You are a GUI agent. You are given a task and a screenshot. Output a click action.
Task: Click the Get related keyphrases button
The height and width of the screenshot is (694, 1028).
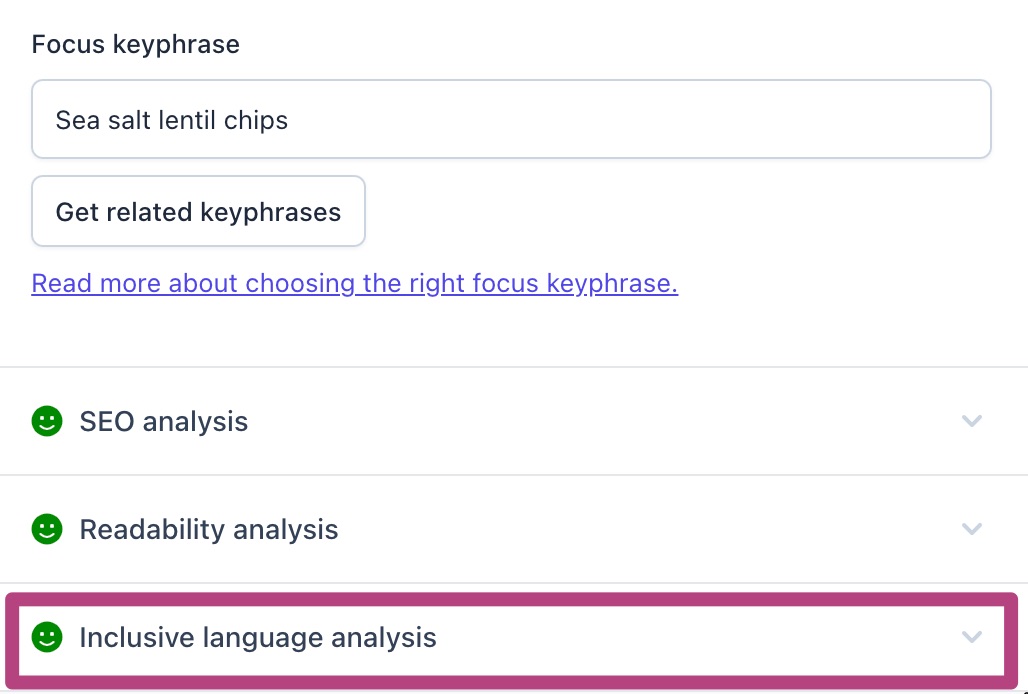(x=198, y=211)
